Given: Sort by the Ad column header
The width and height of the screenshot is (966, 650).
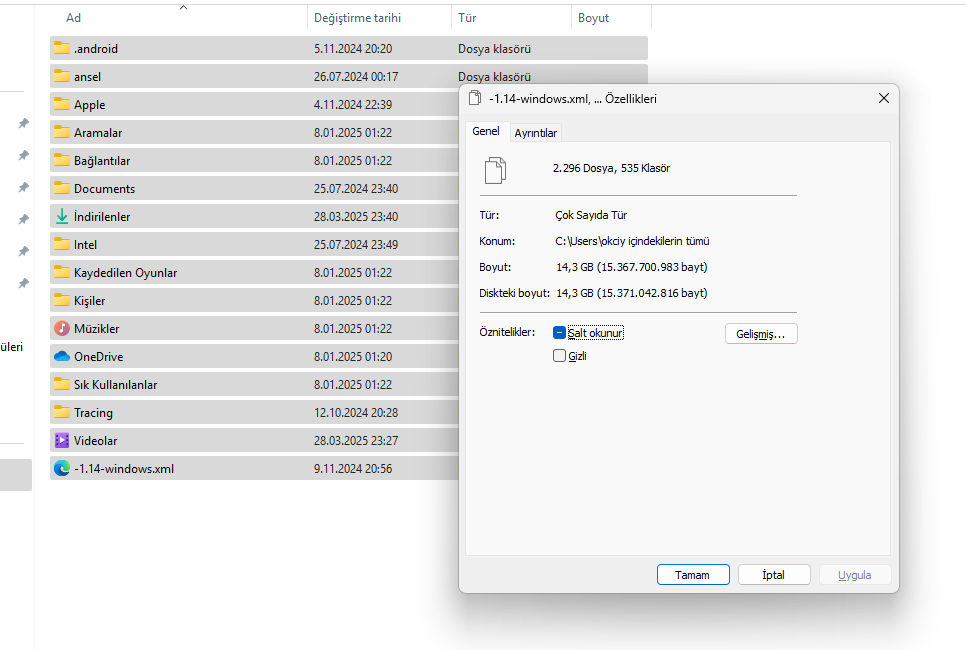Looking at the screenshot, I should coord(73,18).
